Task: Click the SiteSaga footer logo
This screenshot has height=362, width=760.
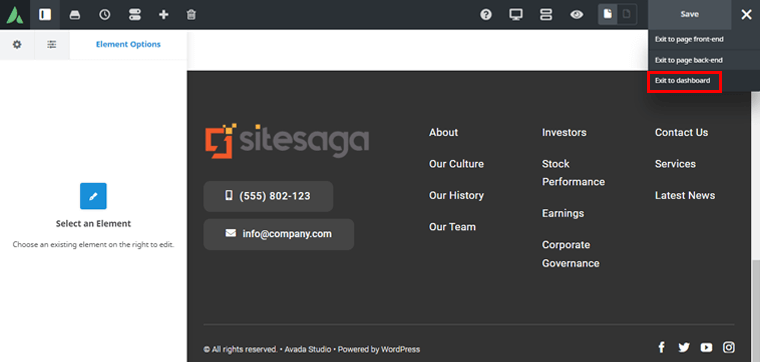Action: [x=287, y=141]
